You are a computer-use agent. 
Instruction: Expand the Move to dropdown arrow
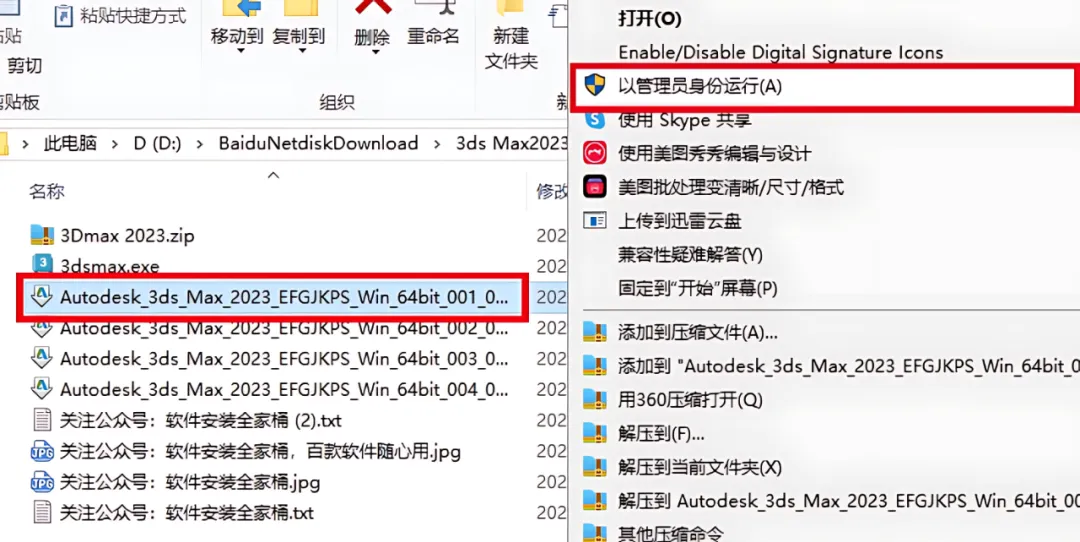[x=240, y=51]
